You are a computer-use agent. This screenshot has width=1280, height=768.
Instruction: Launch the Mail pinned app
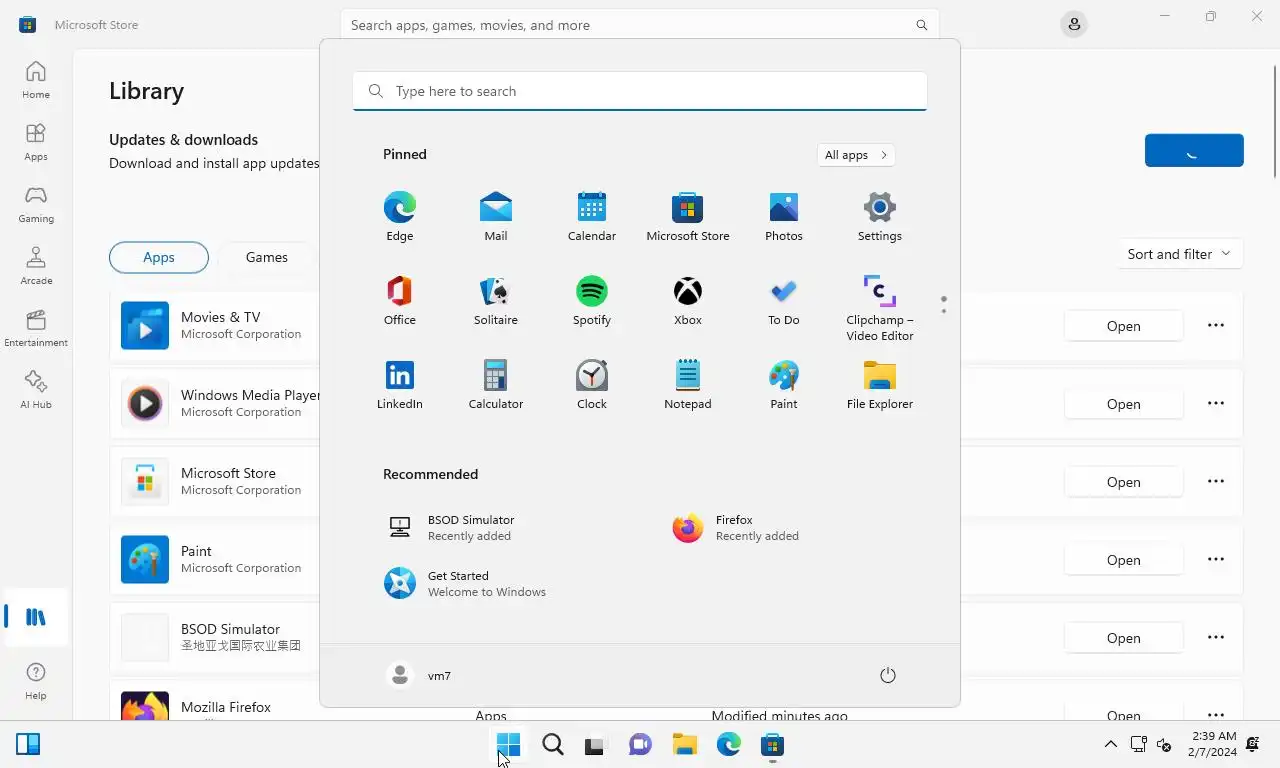click(x=496, y=217)
